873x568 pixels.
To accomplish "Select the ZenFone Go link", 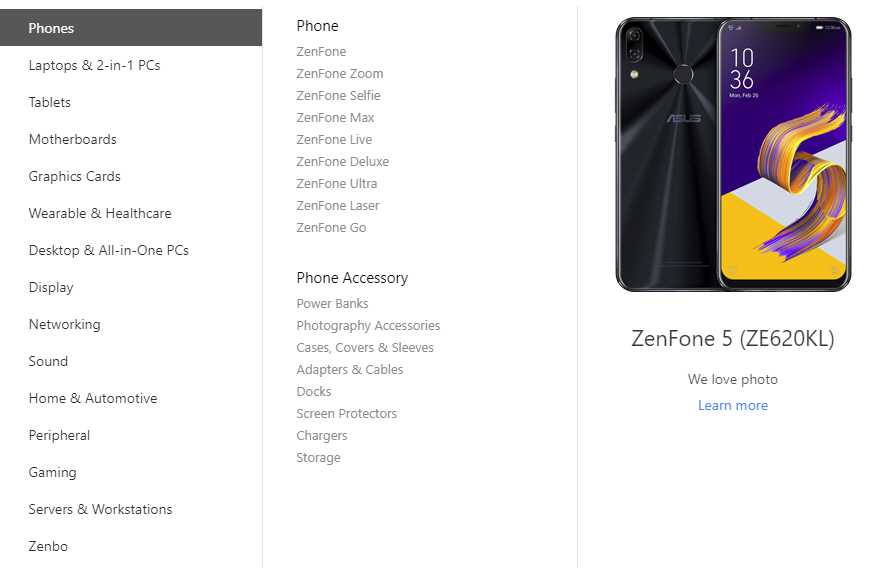I will point(331,227).
